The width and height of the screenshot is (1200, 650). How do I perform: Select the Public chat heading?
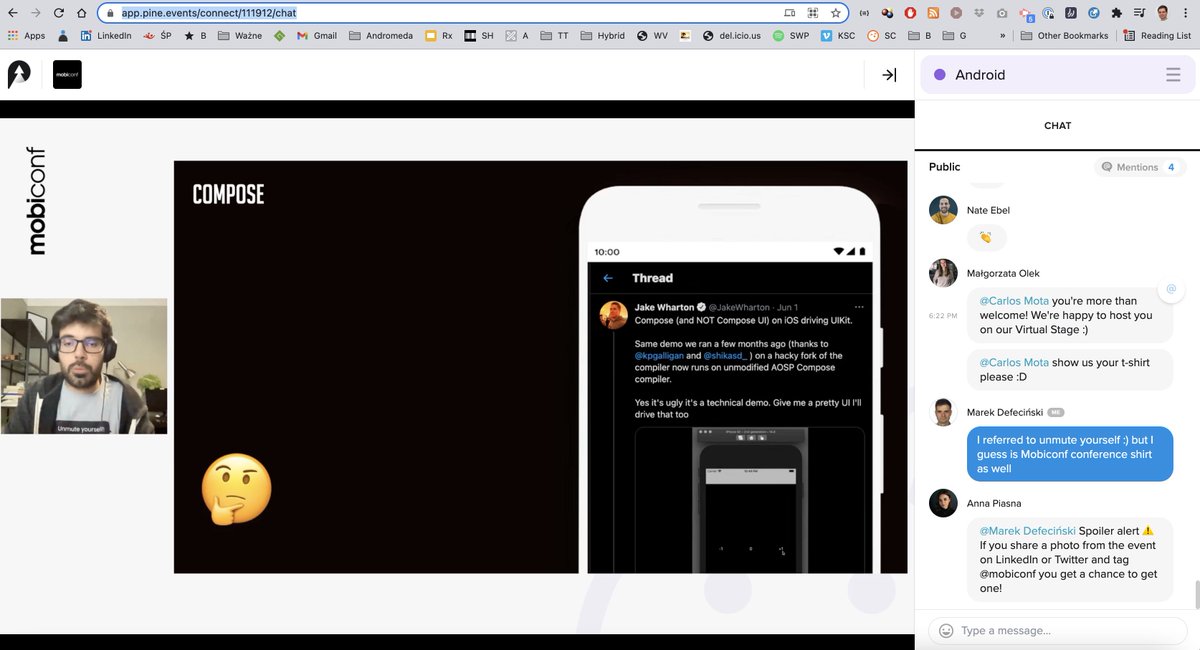coord(944,167)
